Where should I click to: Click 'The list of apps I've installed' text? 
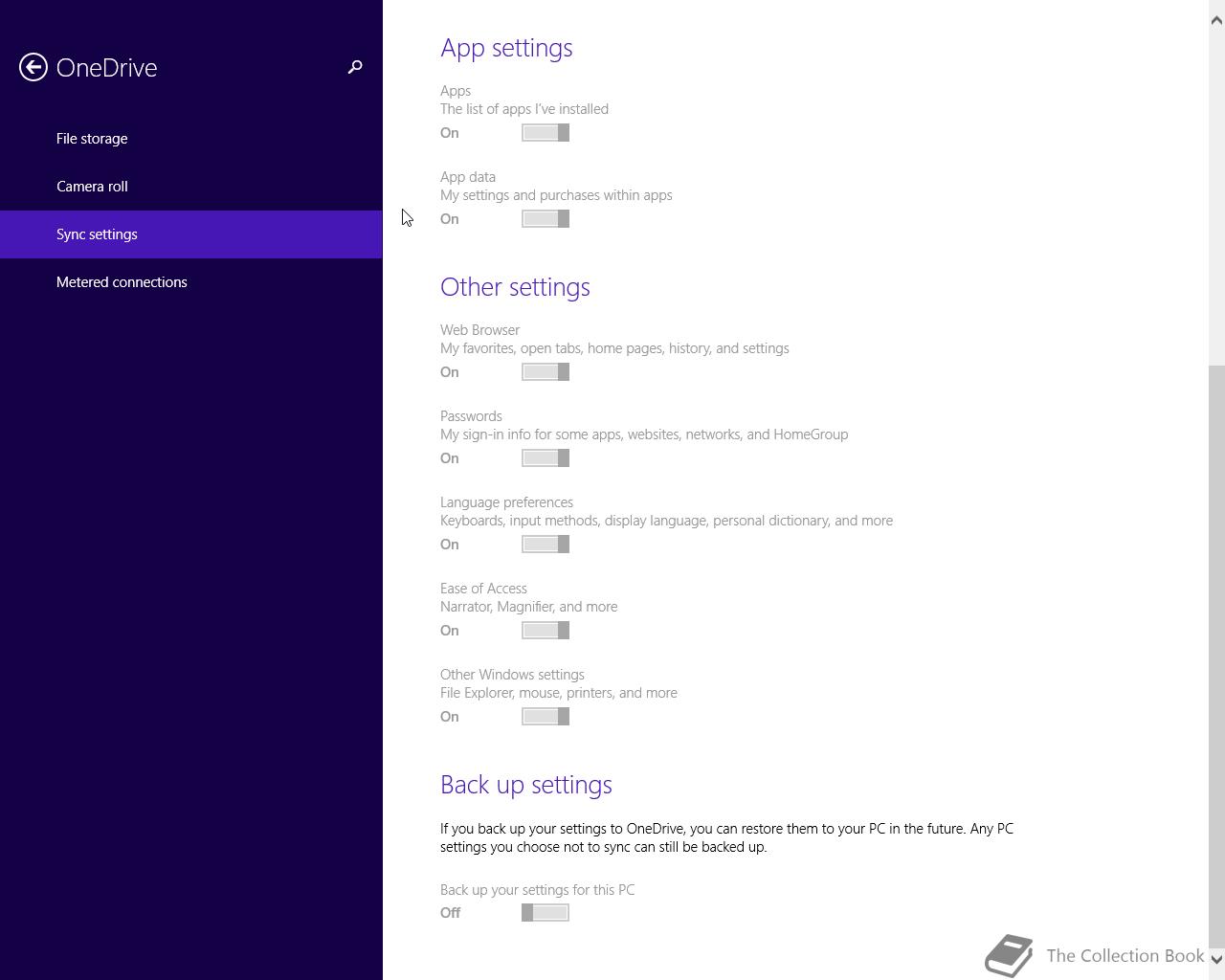[x=524, y=109]
